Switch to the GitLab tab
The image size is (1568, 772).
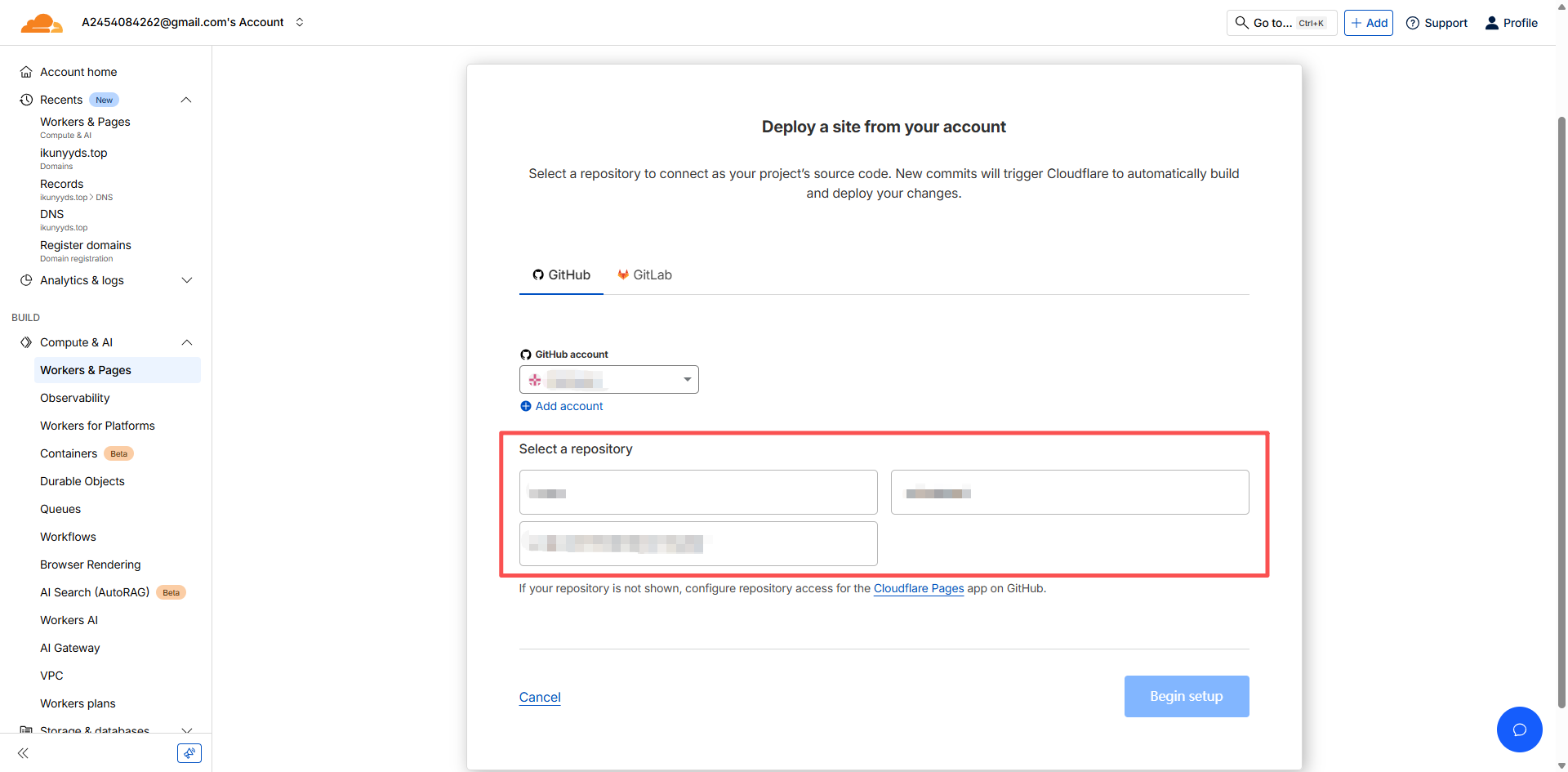click(644, 275)
